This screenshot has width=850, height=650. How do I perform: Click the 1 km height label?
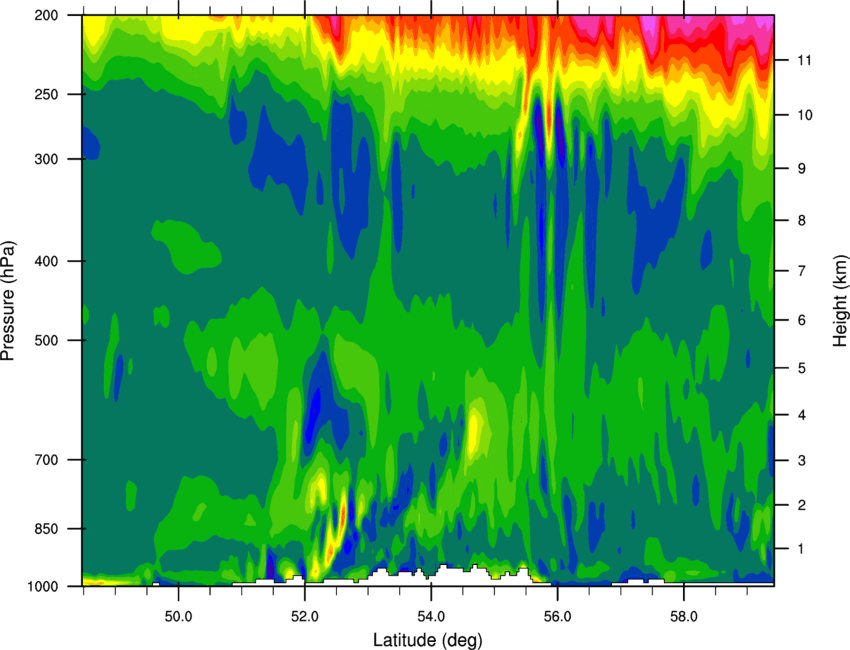(x=802, y=549)
